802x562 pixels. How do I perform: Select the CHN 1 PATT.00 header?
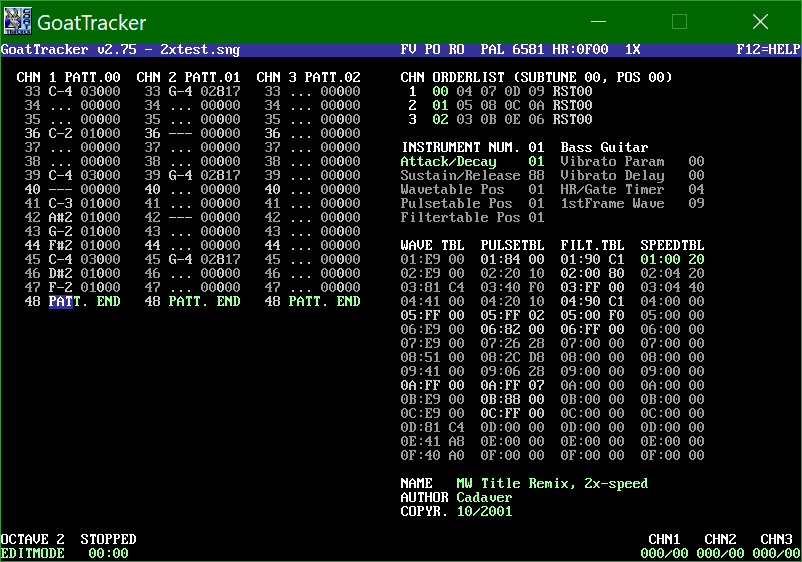pos(68,77)
